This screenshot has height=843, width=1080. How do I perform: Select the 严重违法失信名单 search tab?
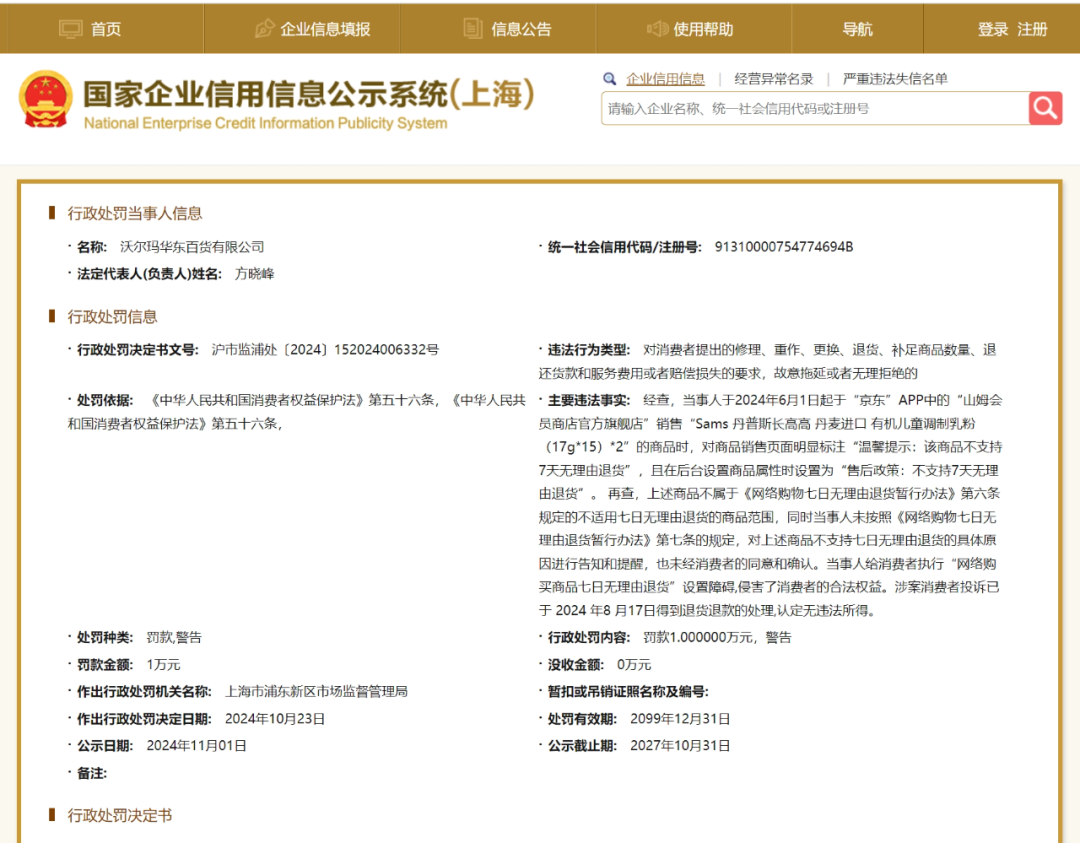(895, 79)
